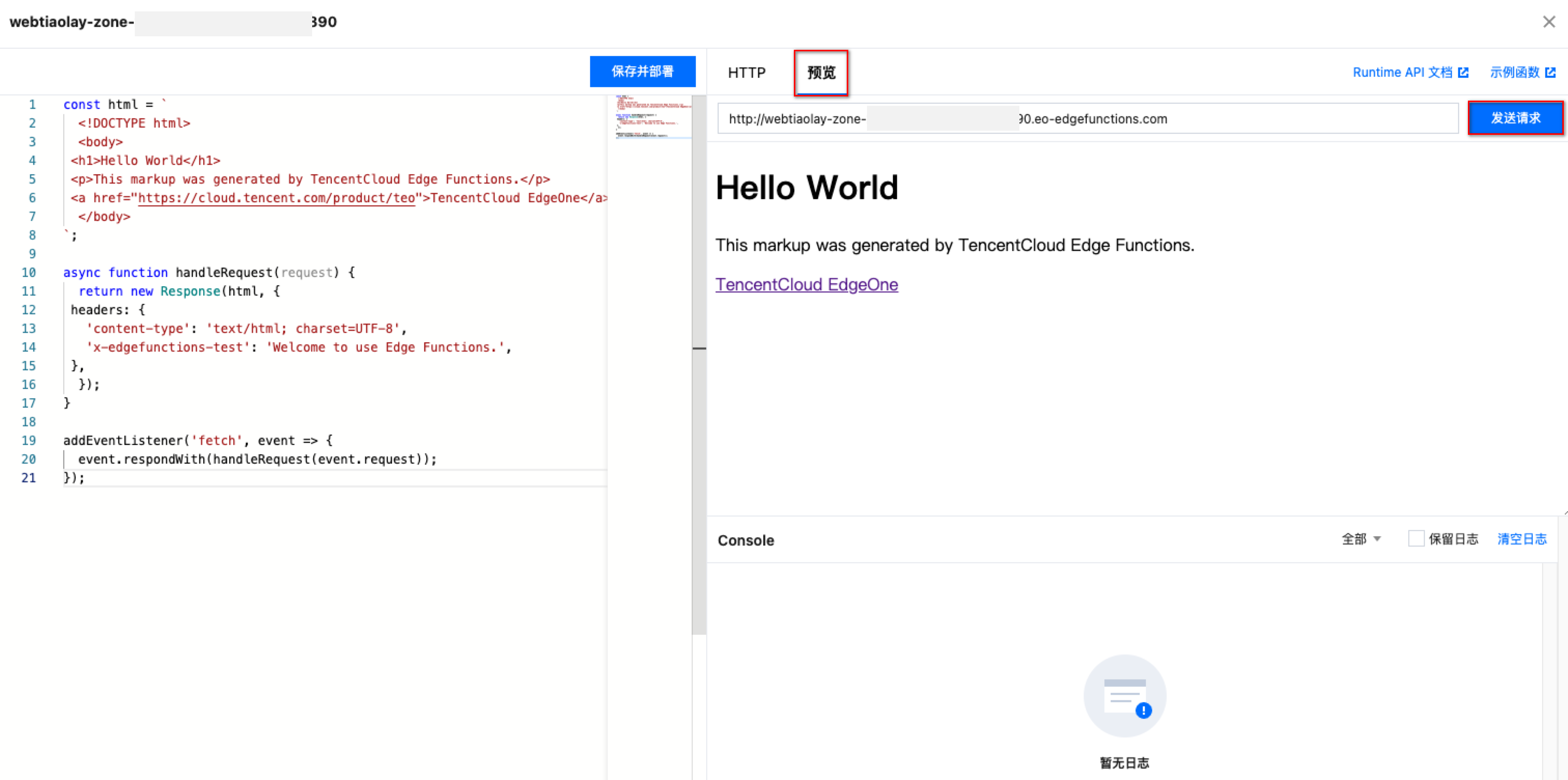Screen dimensions: 1568x780
Task: Close the function editor with X icon
Action: 1548,22
